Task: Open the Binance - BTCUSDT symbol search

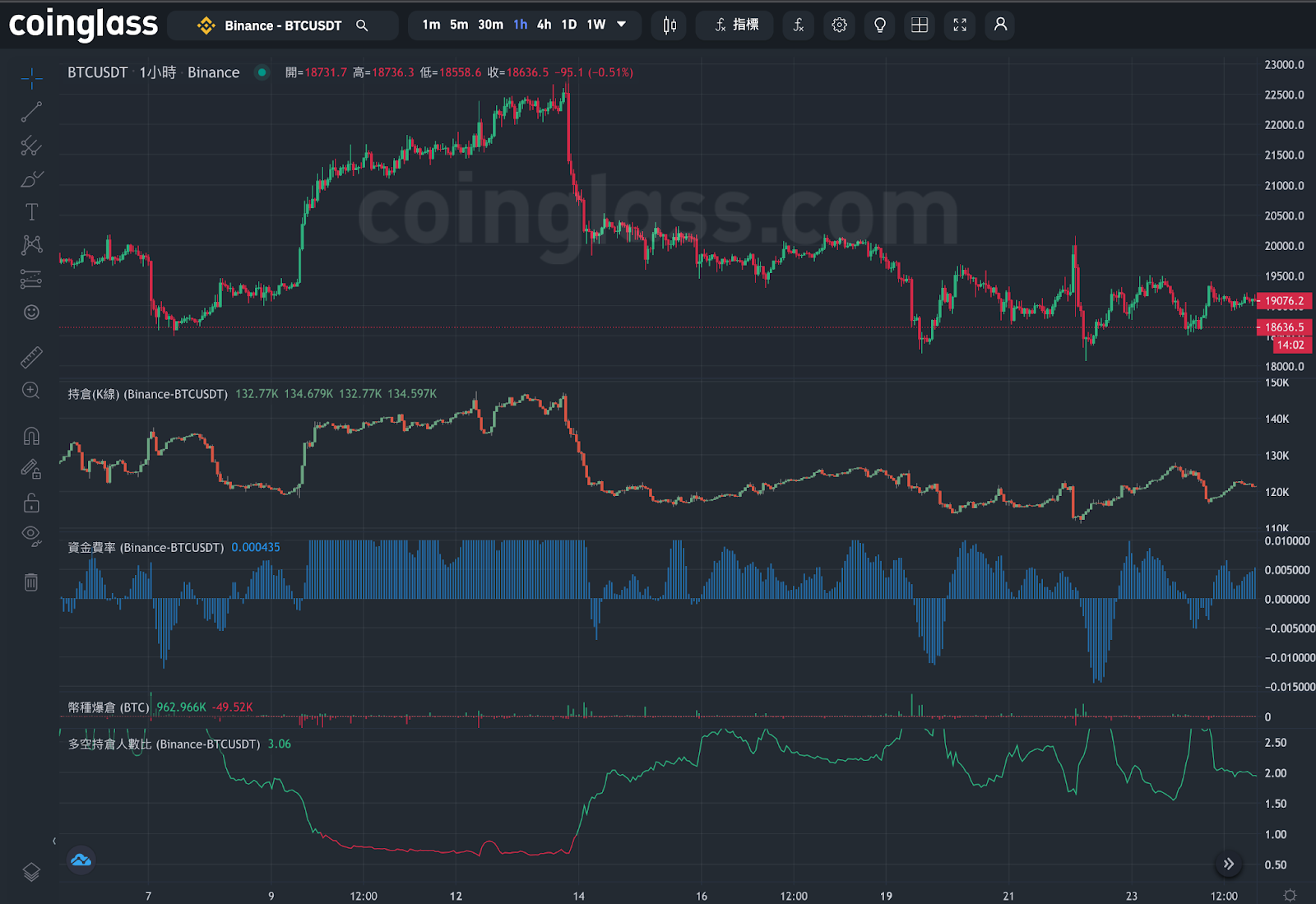Action: [282, 25]
